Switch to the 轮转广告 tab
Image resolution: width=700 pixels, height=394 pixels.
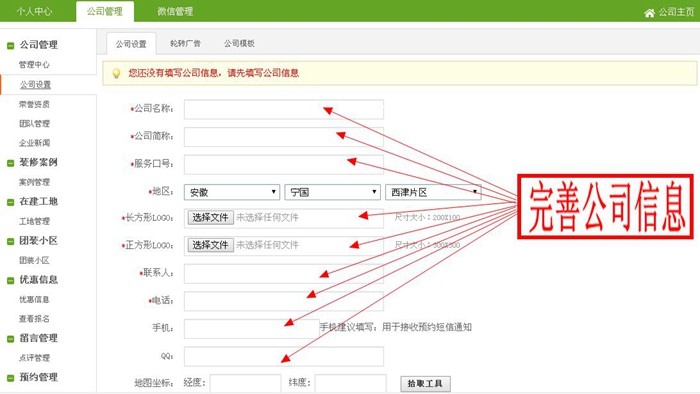(x=185, y=43)
